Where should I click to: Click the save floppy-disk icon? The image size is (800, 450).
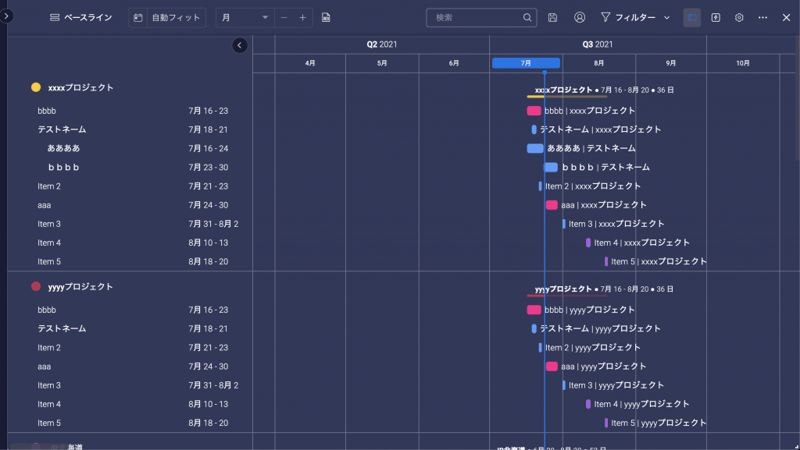pyautogui.click(x=553, y=18)
